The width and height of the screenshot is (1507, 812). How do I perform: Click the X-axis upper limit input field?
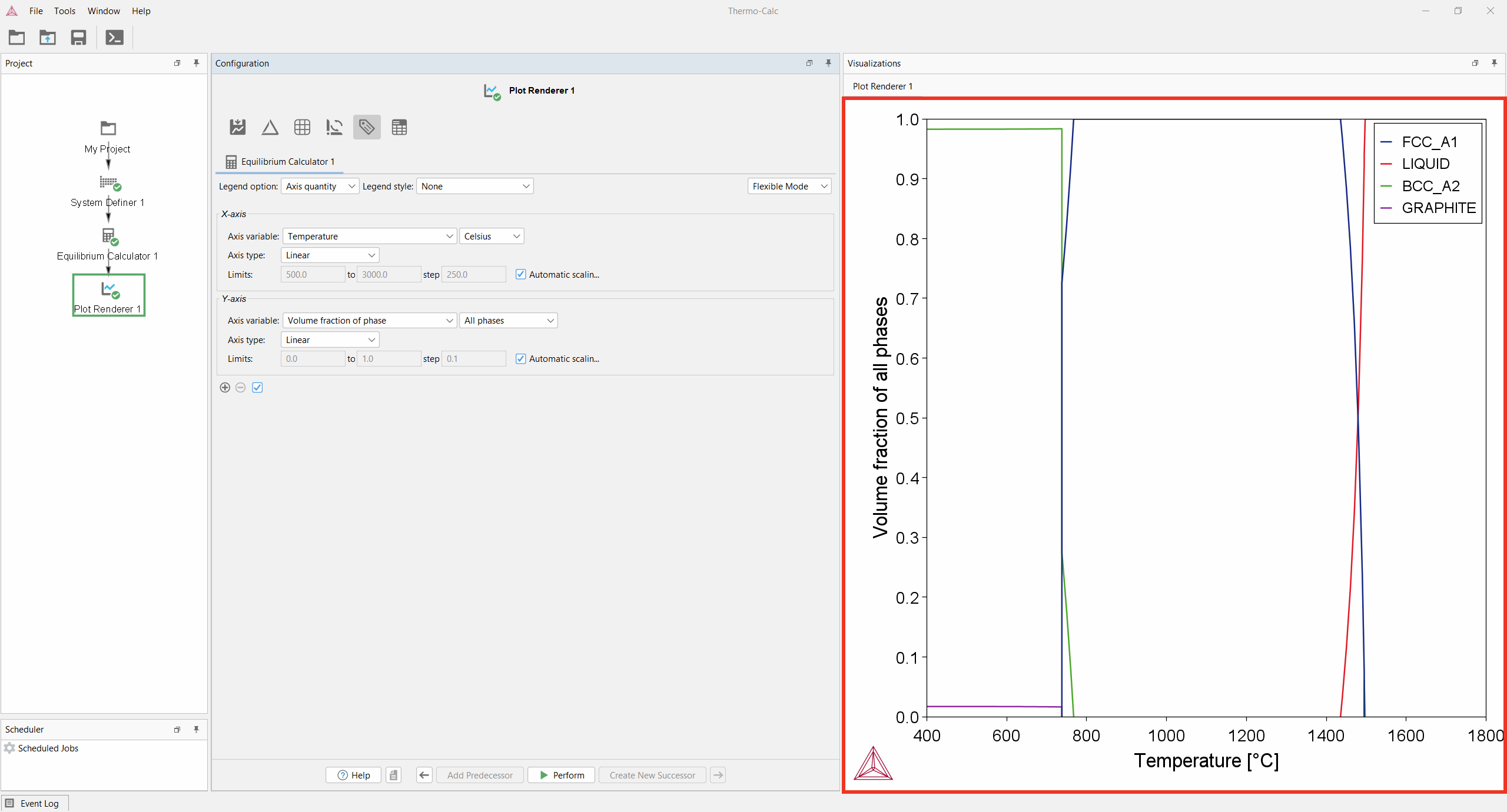click(x=388, y=274)
